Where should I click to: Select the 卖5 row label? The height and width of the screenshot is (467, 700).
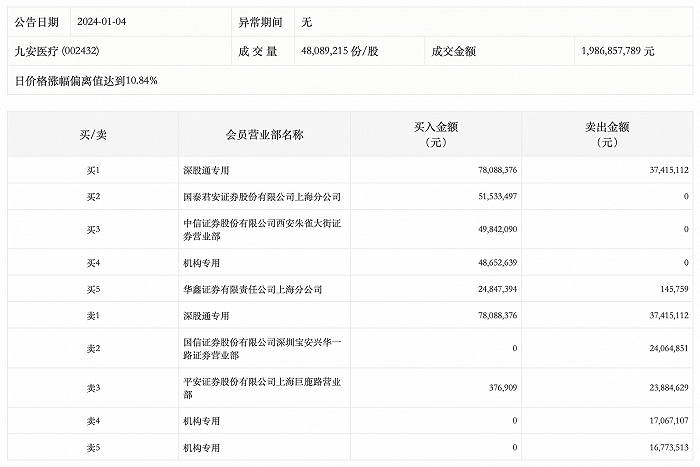[93, 447]
